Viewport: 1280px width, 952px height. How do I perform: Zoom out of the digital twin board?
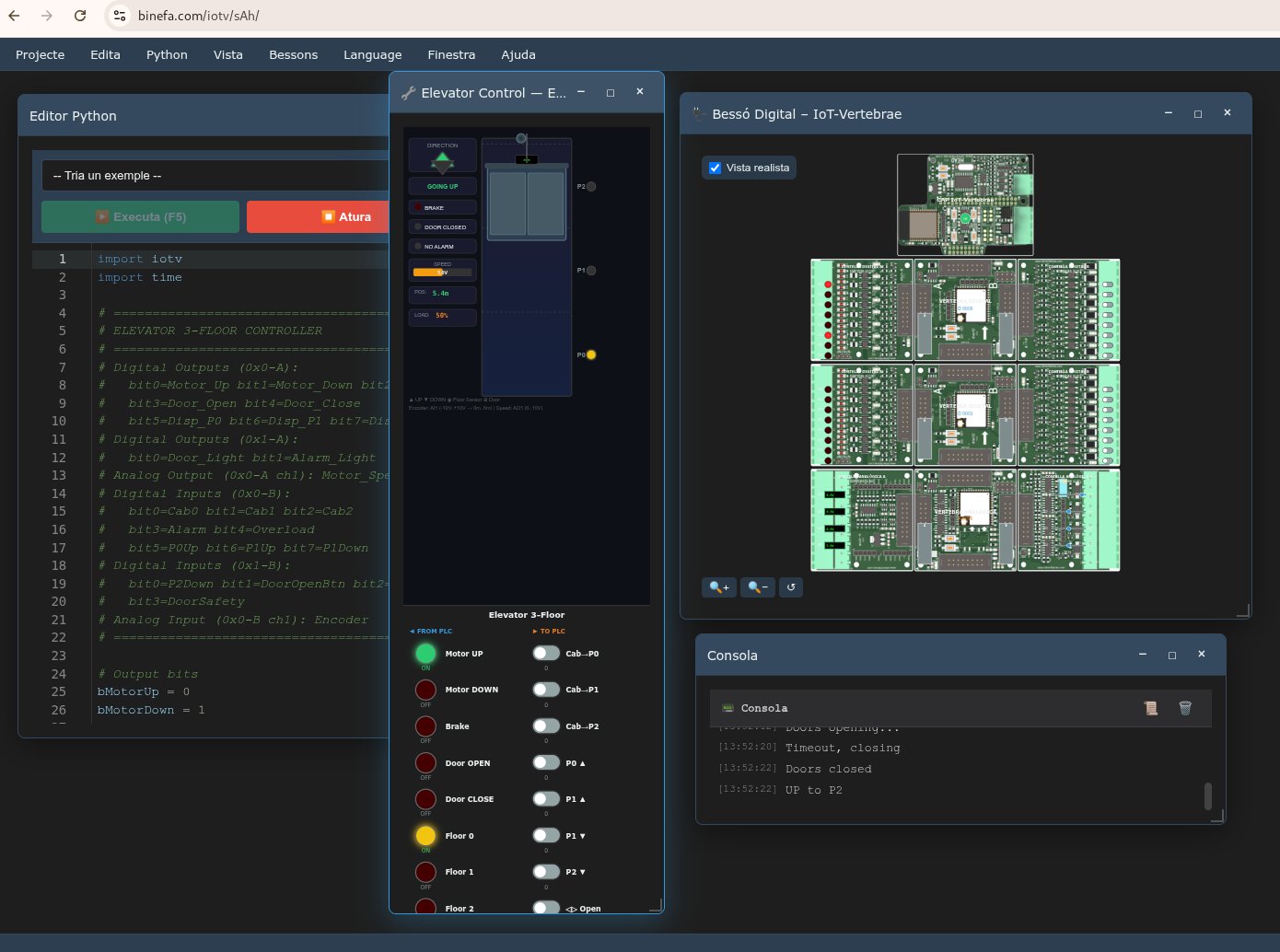pos(756,587)
